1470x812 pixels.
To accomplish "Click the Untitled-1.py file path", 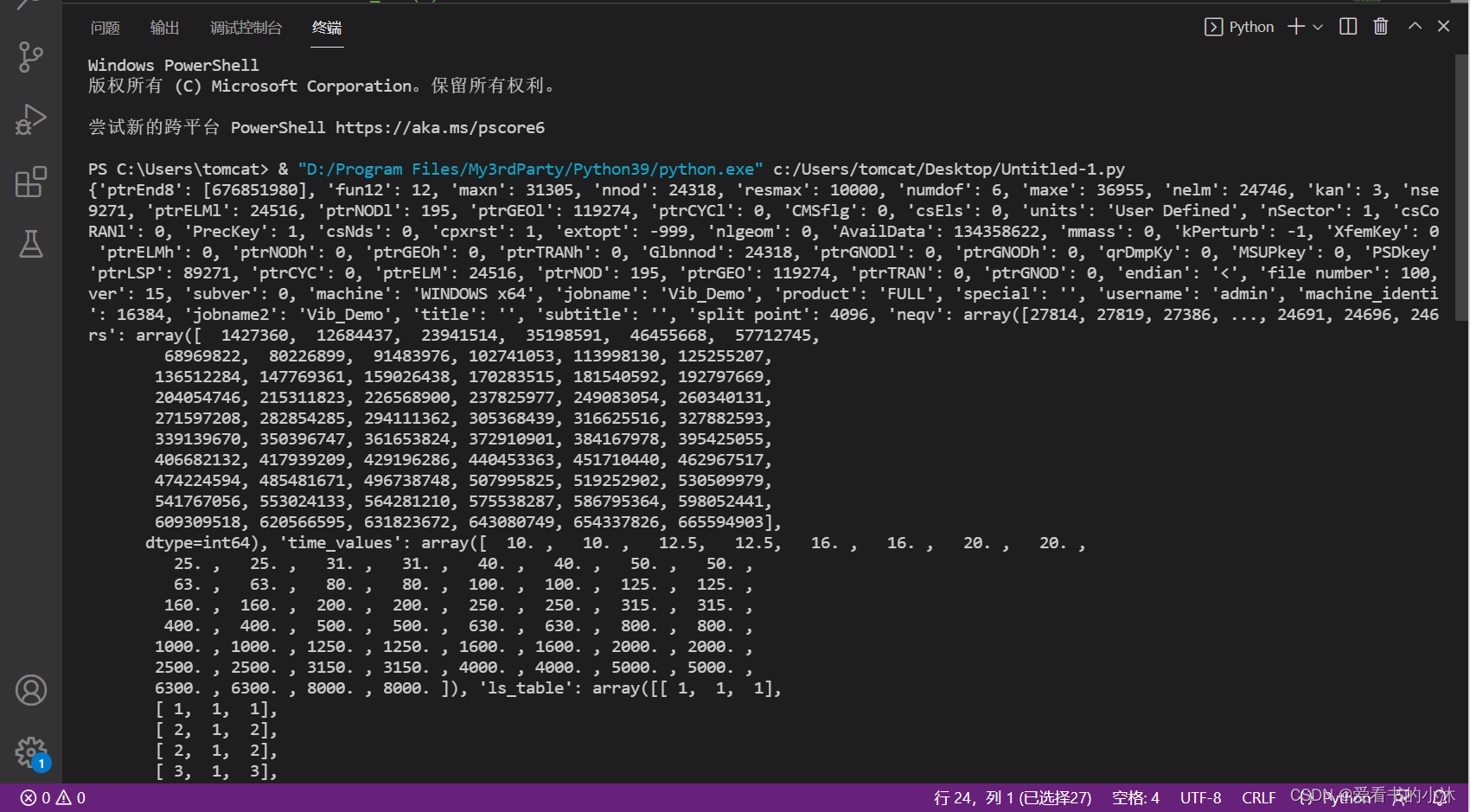I will (949, 169).
